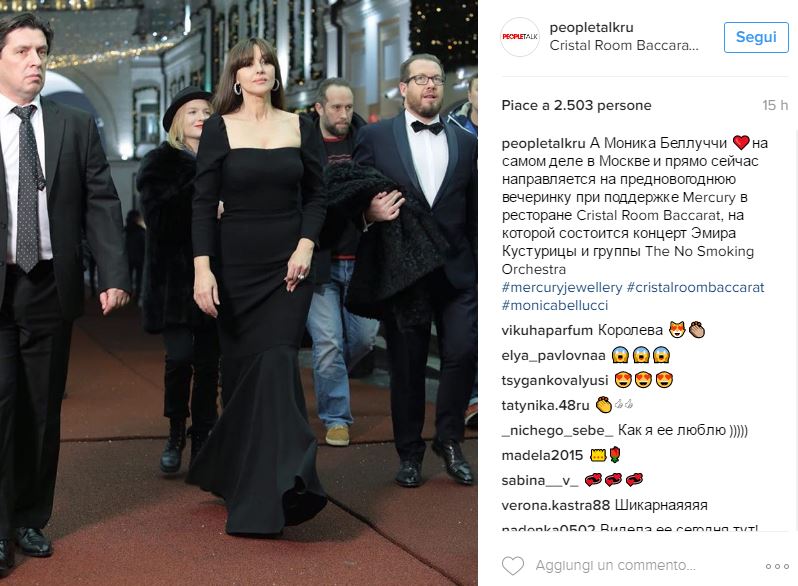The height and width of the screenshot is (586, 798).
Task: Open commenter verona.kastra88's profile
Action: click(x=556, y=506)
